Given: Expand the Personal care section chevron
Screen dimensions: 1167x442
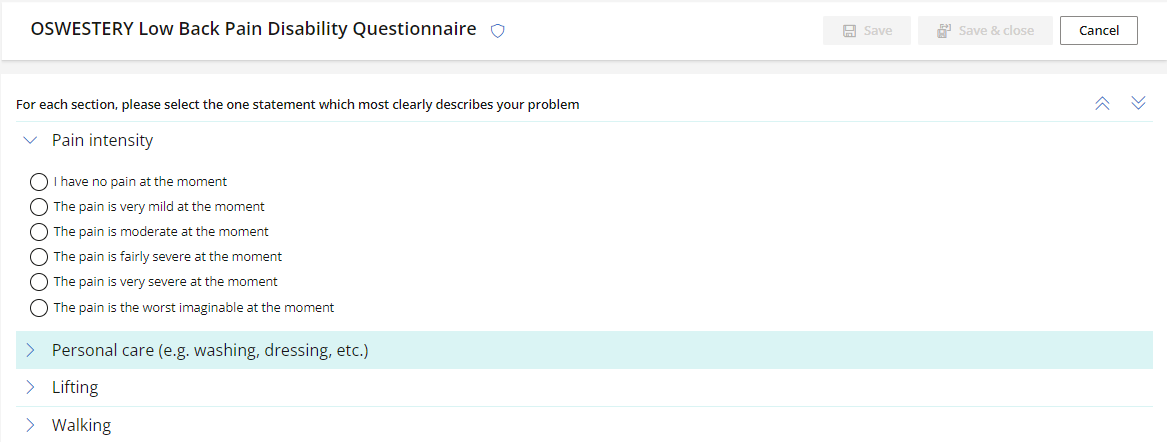Looking at the screenshot, I should (x=31, y=350).
